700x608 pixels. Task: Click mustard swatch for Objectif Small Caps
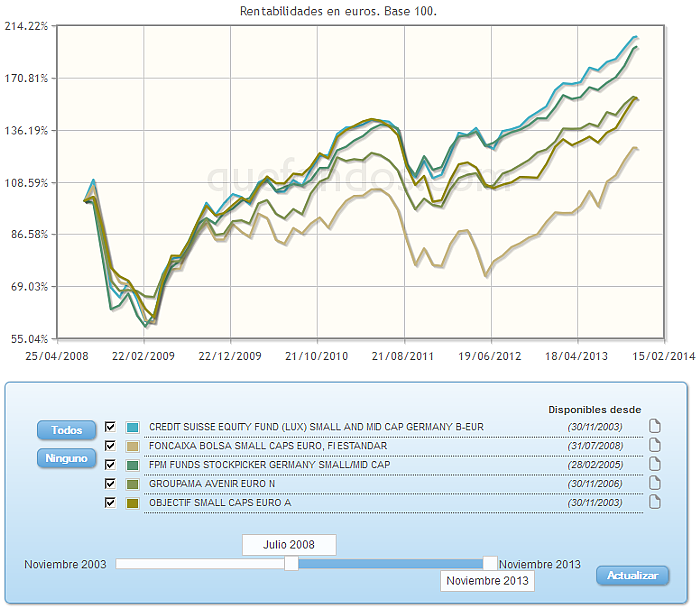click(x=133, y=503)
